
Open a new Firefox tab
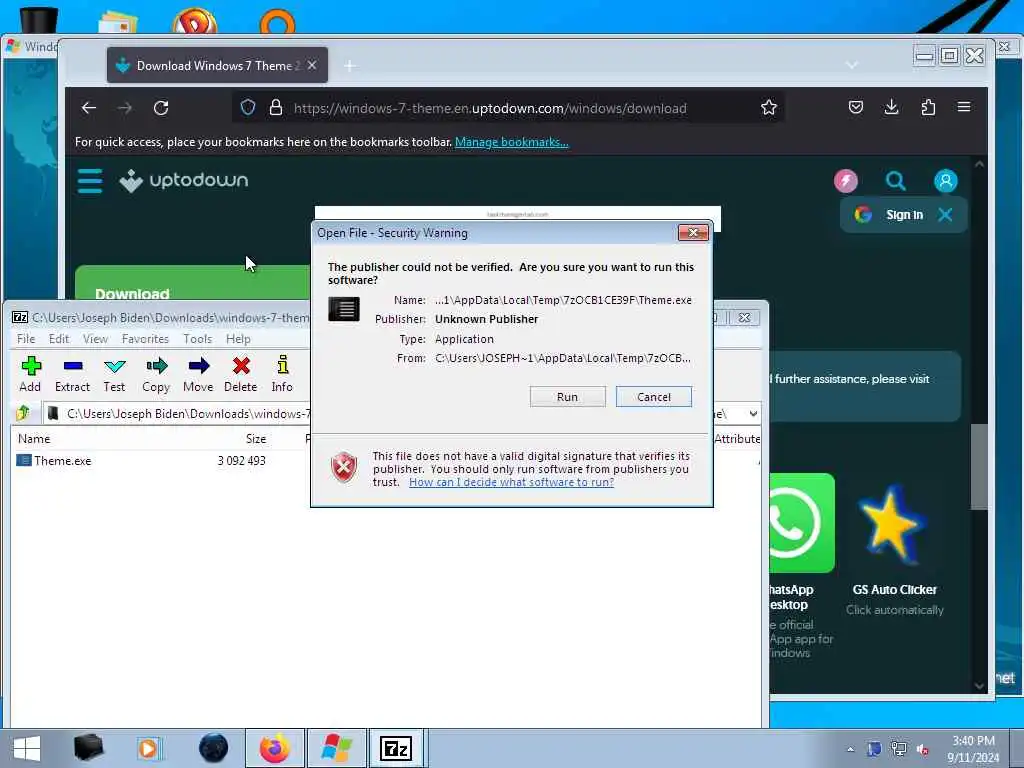point(350,66)
